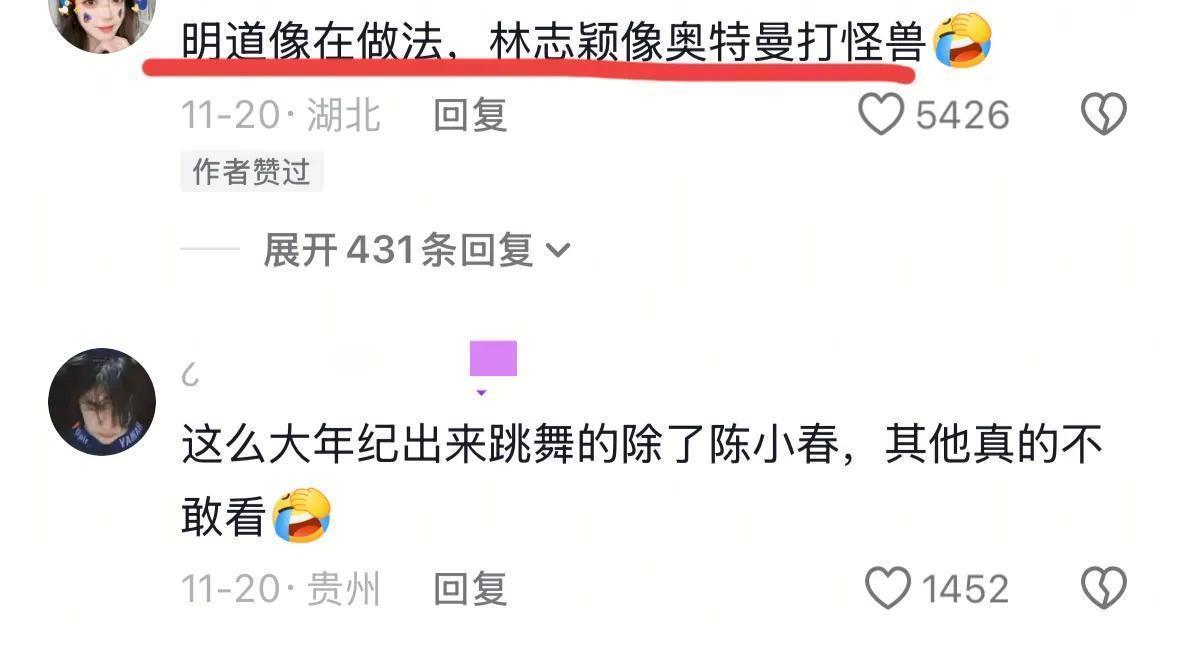1179x648 pixels.
Task: Expand 展开431条回复
Action: coord(417,250)
